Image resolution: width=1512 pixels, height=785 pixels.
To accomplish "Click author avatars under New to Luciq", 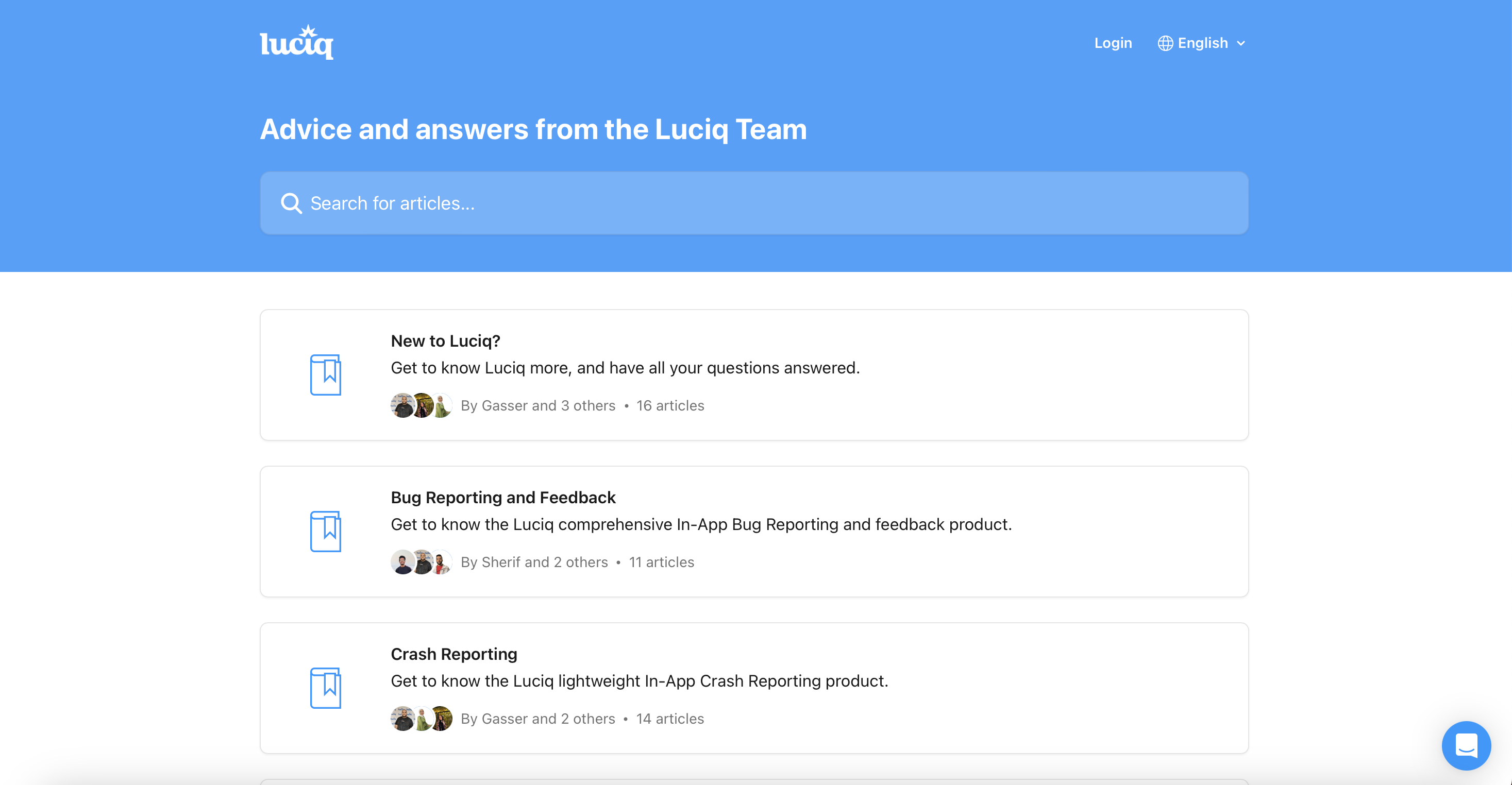I will pos(422,405).
